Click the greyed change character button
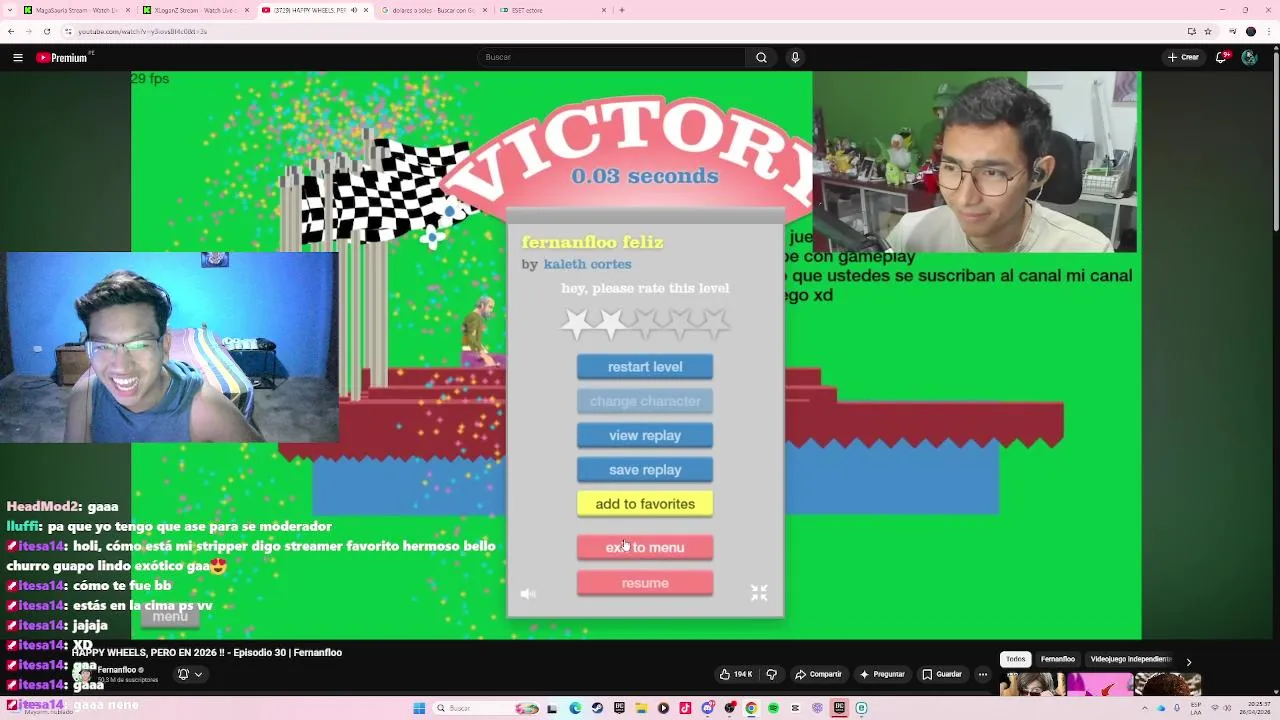This screenshot has height=720, width=1280. click(x=645, y=401)
